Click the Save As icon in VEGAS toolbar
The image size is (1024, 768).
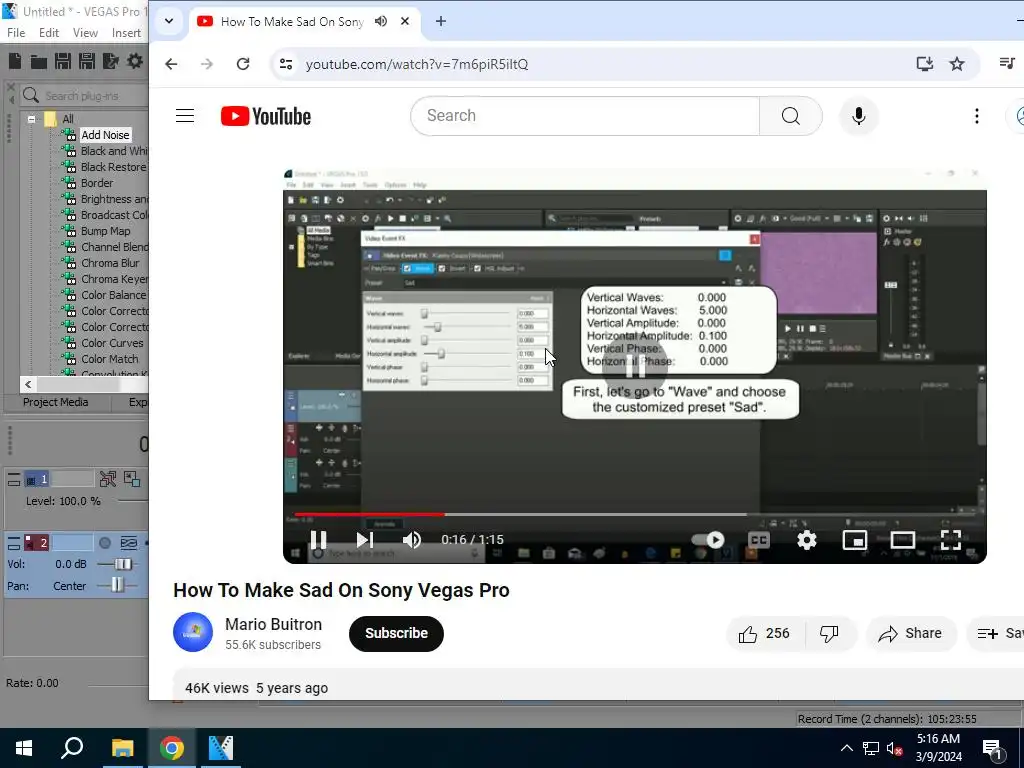[x=87, y=61]
